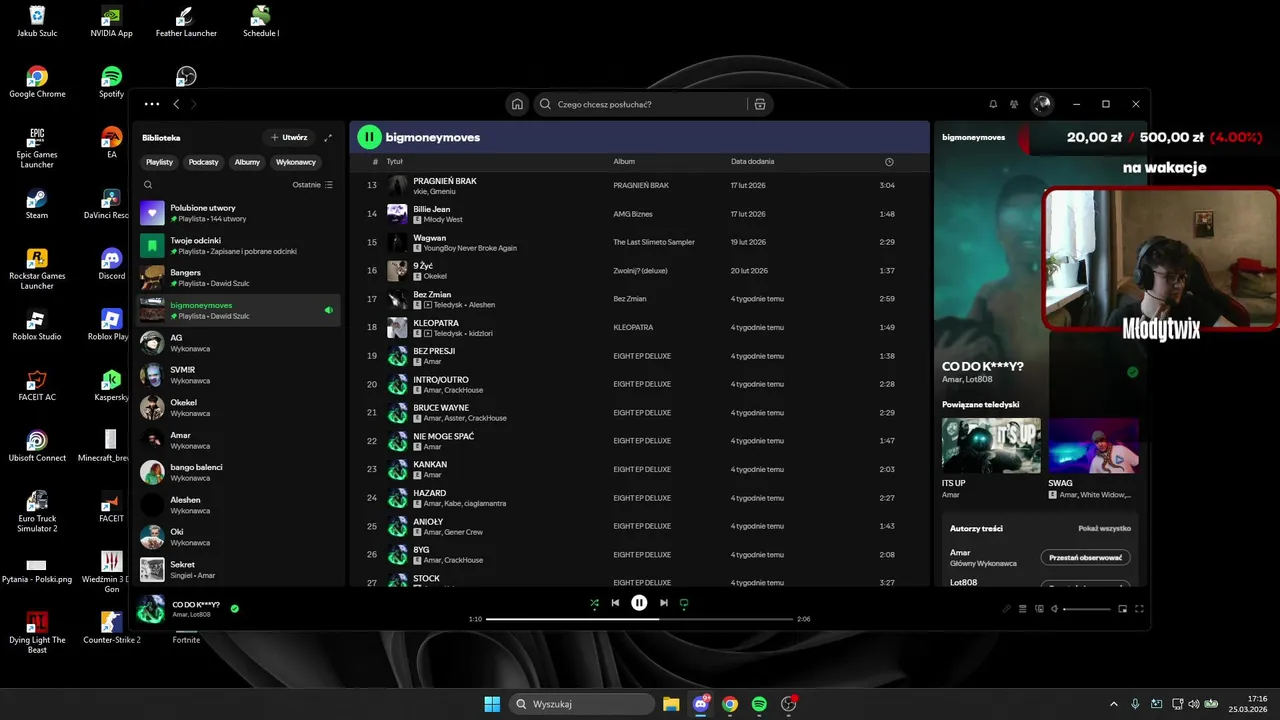Sort by the Tytuł column header
This screenshot has height=720, width=1280.
pyautogui.click(x=394, y=161)
